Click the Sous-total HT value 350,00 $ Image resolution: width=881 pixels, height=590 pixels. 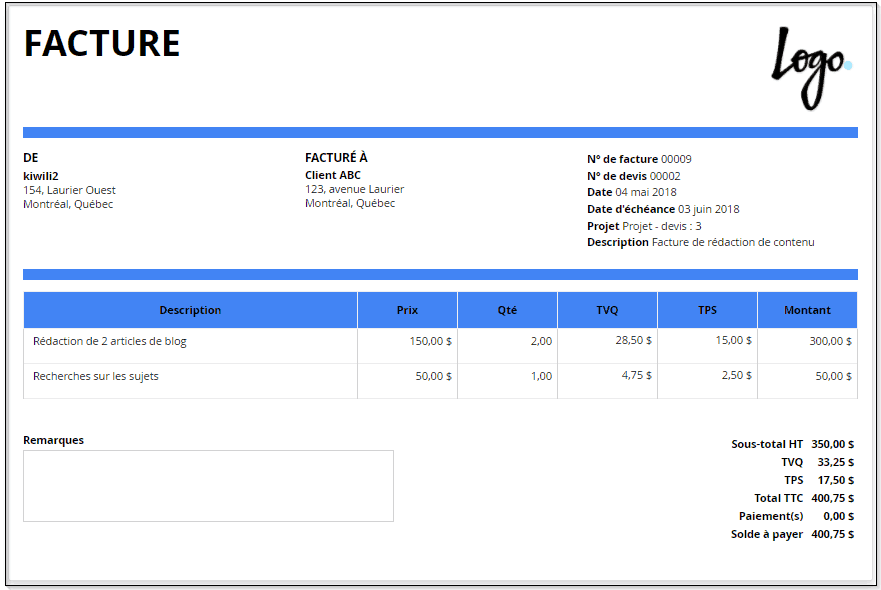click(832, 444)
